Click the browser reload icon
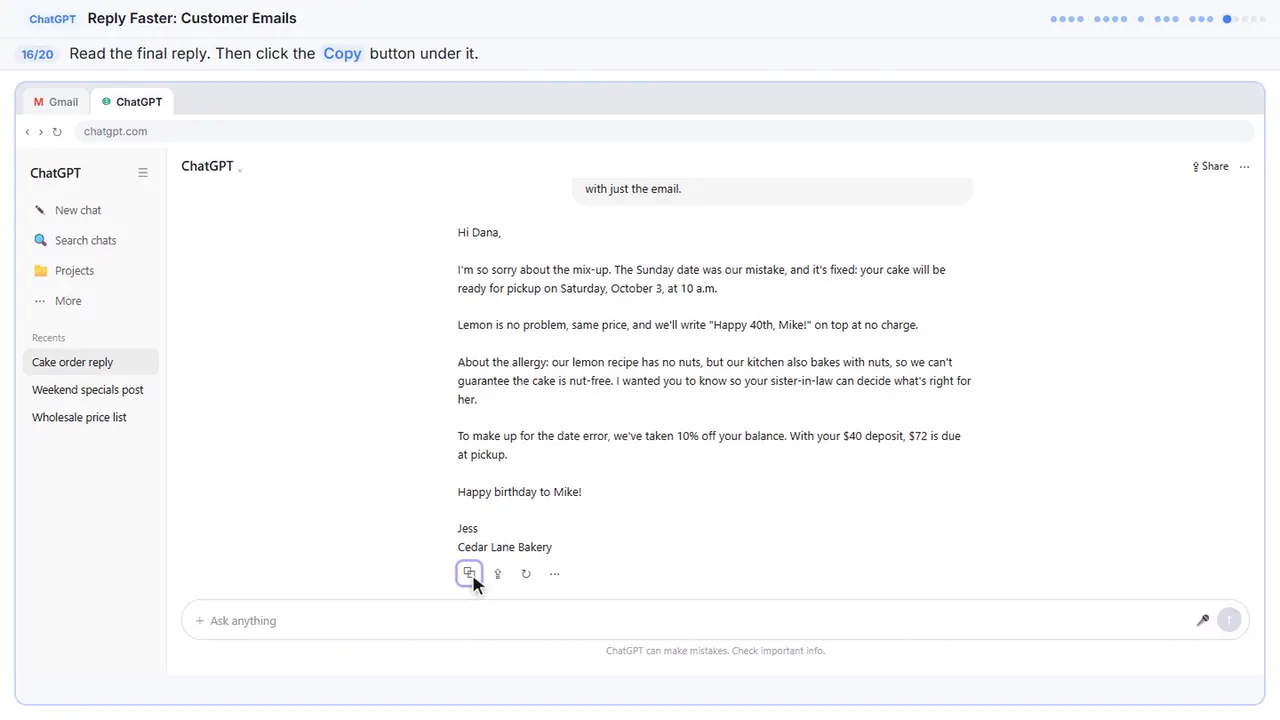Image resolution: width=1280 pixels, height=720 pixels. click(x=57, y=132)
